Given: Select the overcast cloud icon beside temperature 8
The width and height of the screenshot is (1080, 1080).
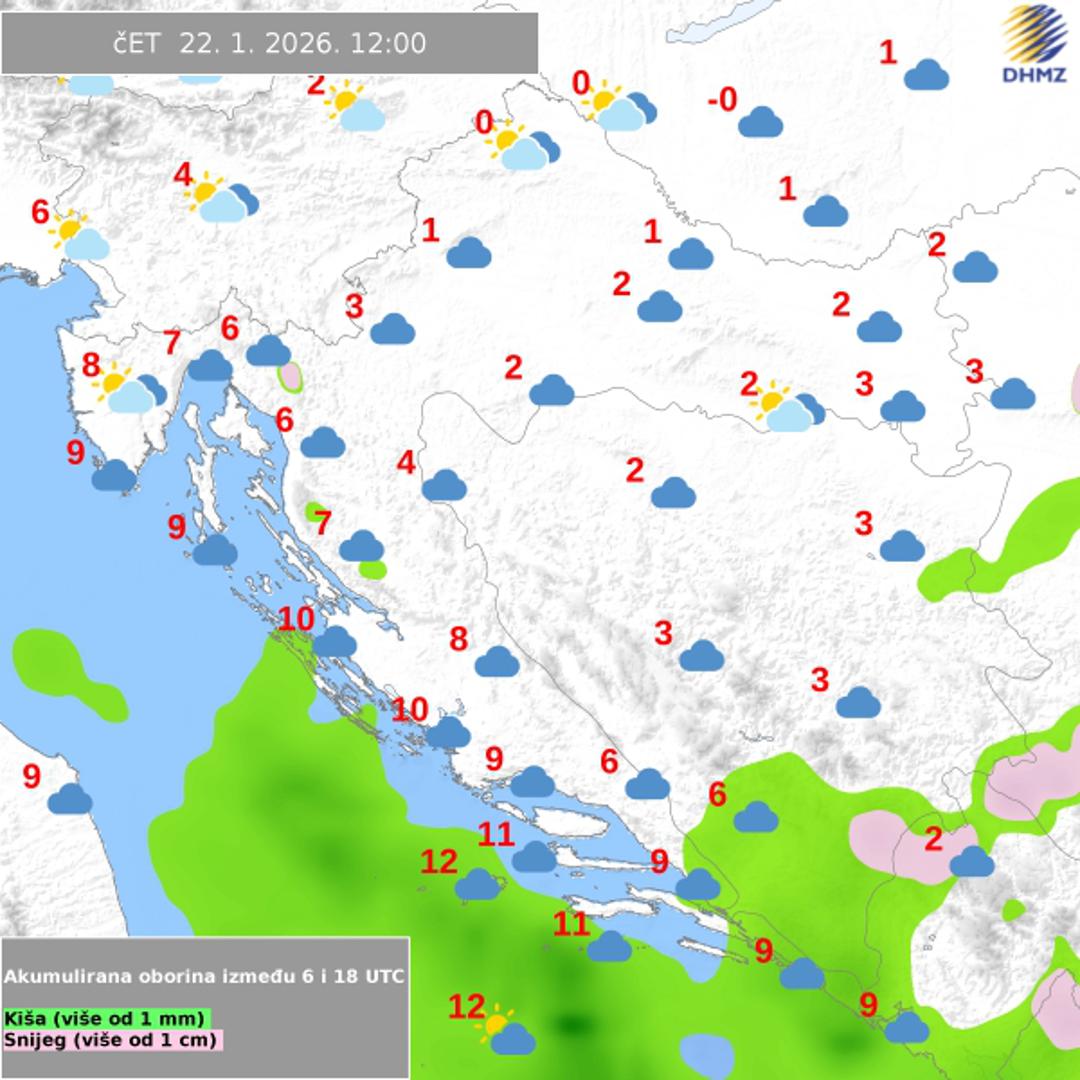Looking at the screenshot, I should pos(497,661).
